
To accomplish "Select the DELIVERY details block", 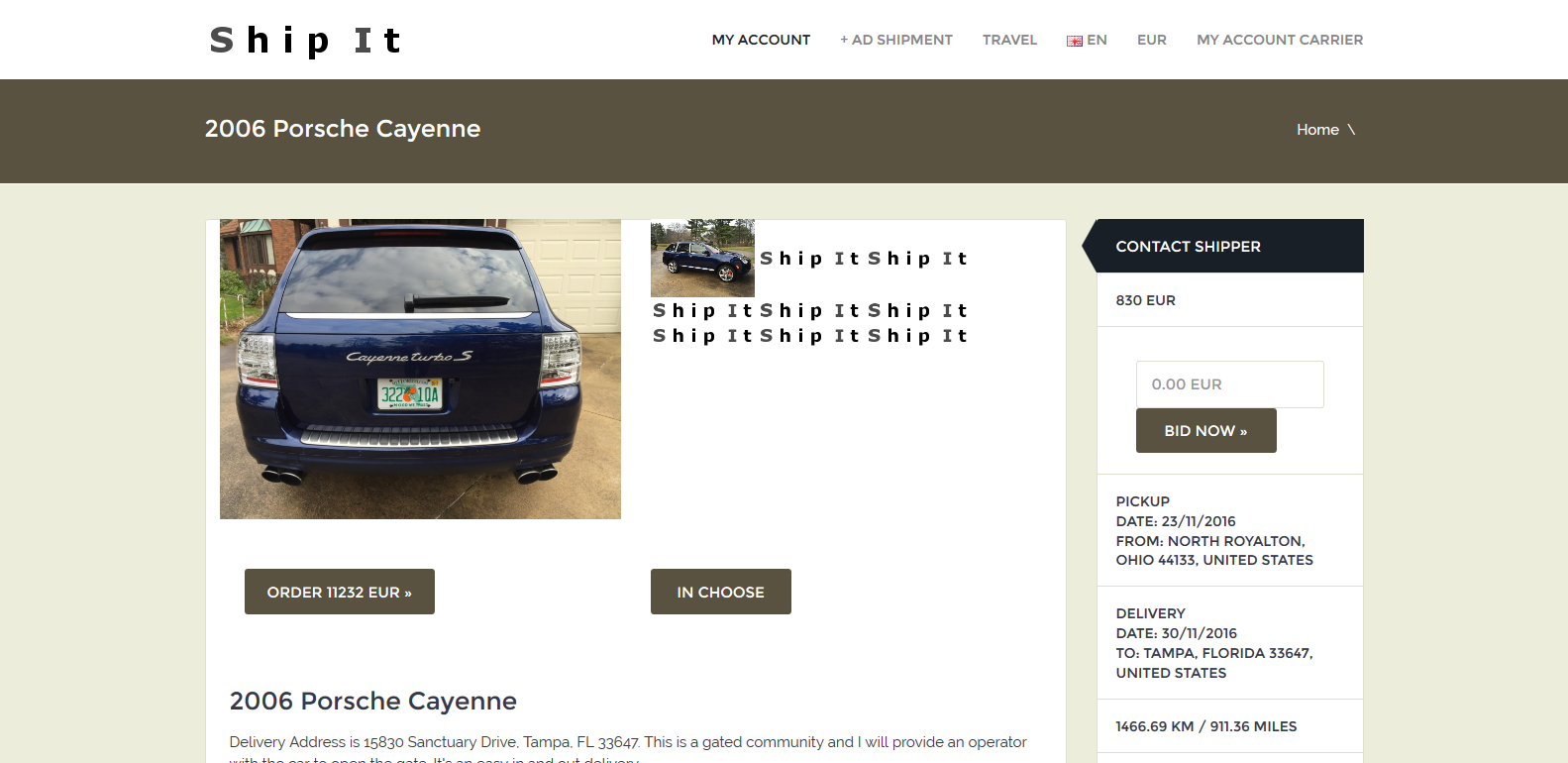I will (x=1213, y=642).
